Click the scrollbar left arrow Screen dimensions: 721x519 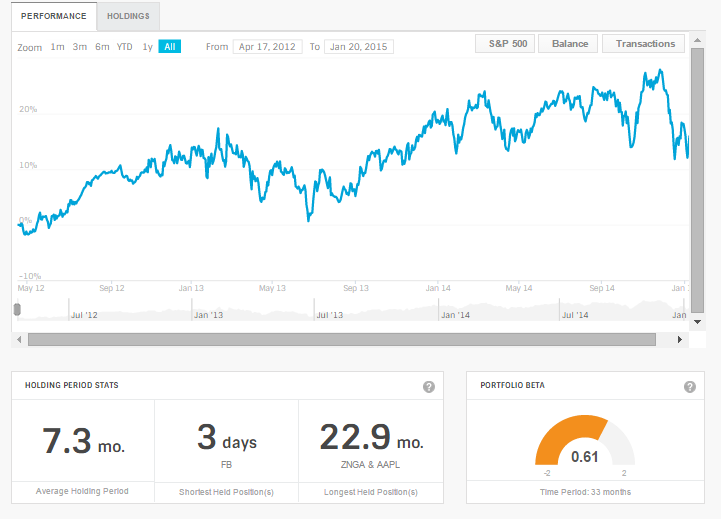point(19,339)
